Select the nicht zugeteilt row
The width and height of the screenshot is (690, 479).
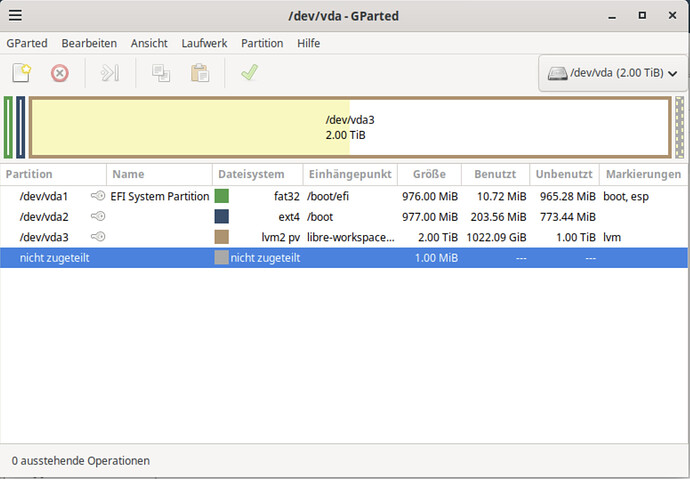(300, 258)
